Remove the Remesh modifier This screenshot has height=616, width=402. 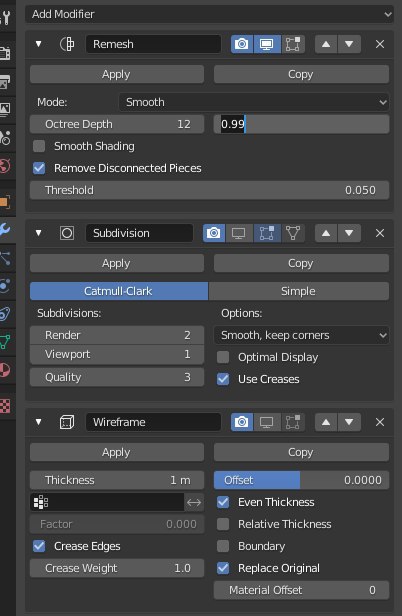pyautogui.click(x=380, y=44)
